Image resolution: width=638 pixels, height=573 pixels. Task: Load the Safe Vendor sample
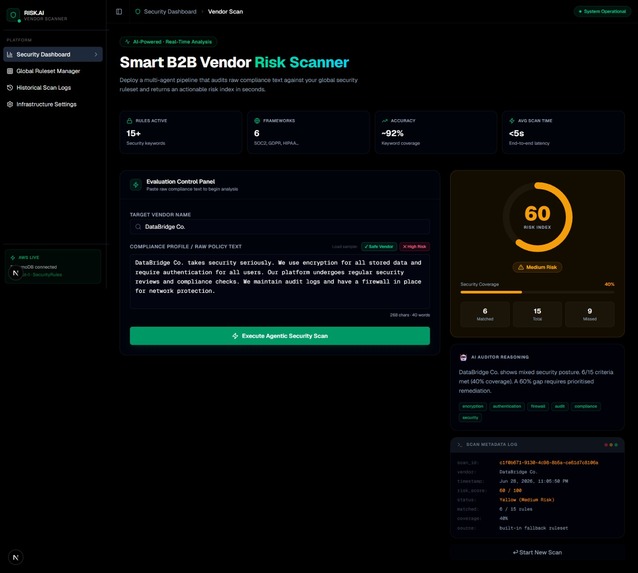click(379, 247)
